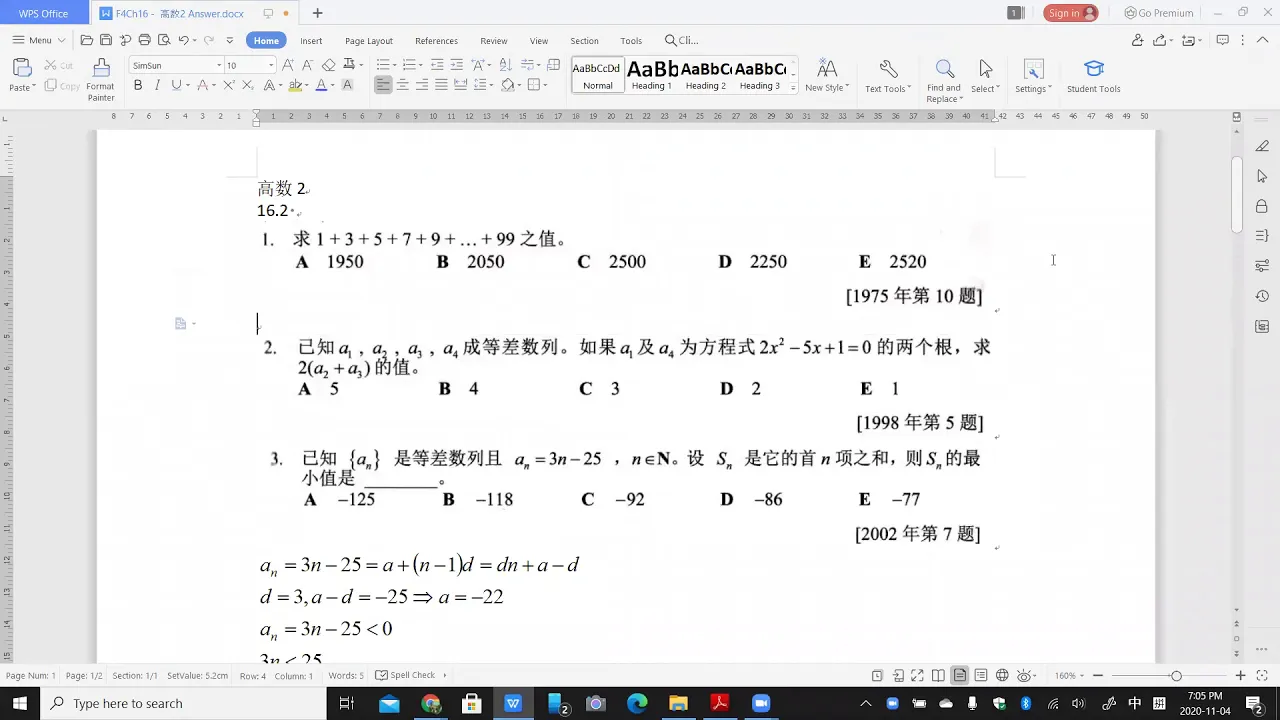Screen dimensions: 1280x720
Task: Expand the bullets list dropdown arrow
Action: (x=396, y=65)
